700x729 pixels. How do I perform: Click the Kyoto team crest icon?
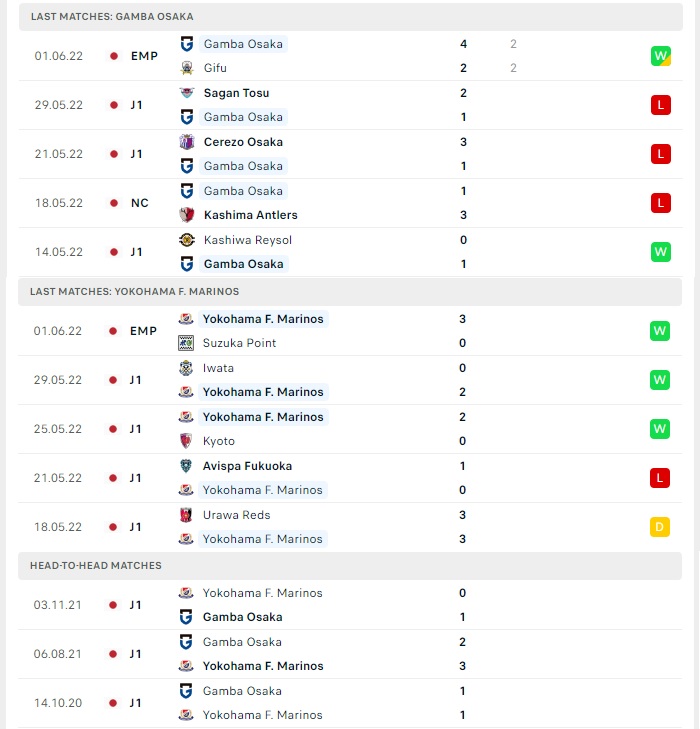point(186,441)
